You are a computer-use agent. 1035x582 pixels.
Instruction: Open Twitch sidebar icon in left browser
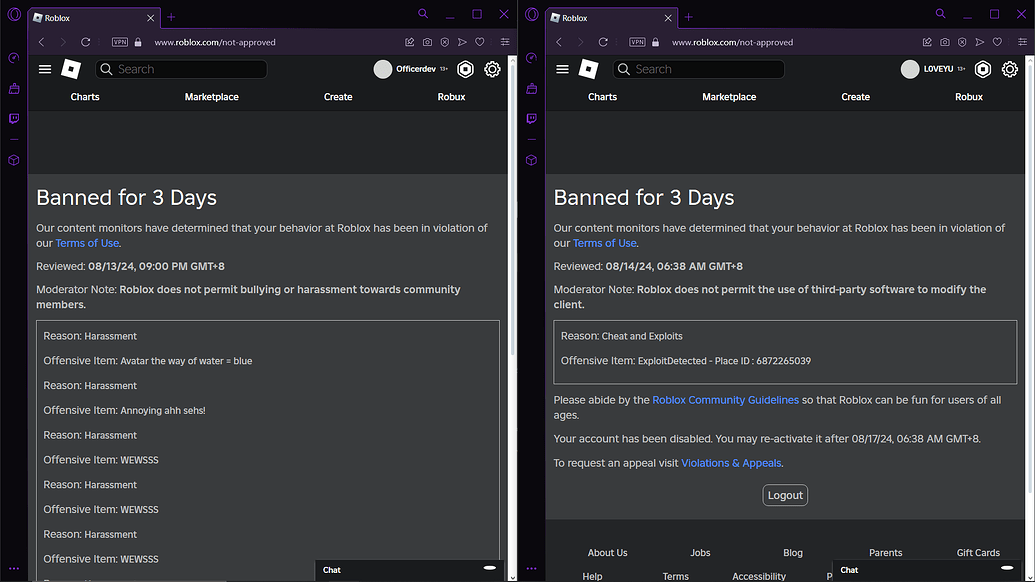point(14,119)
